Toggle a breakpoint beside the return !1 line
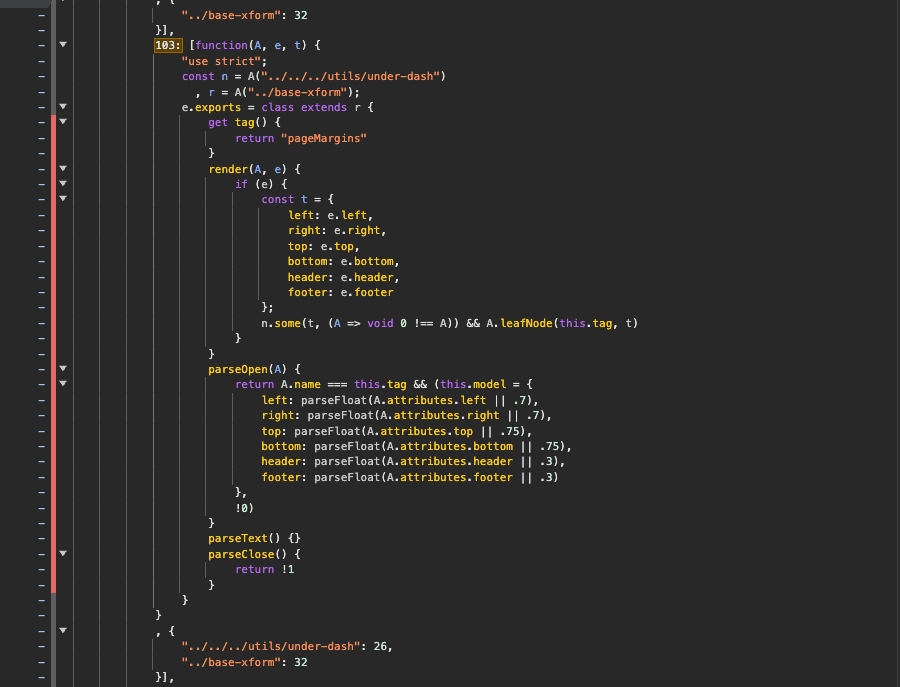900x687 pixels. [x=40, y=568]
